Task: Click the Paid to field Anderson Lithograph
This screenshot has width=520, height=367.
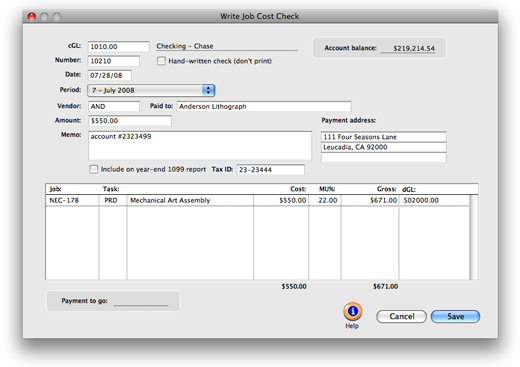Action: 264,106
